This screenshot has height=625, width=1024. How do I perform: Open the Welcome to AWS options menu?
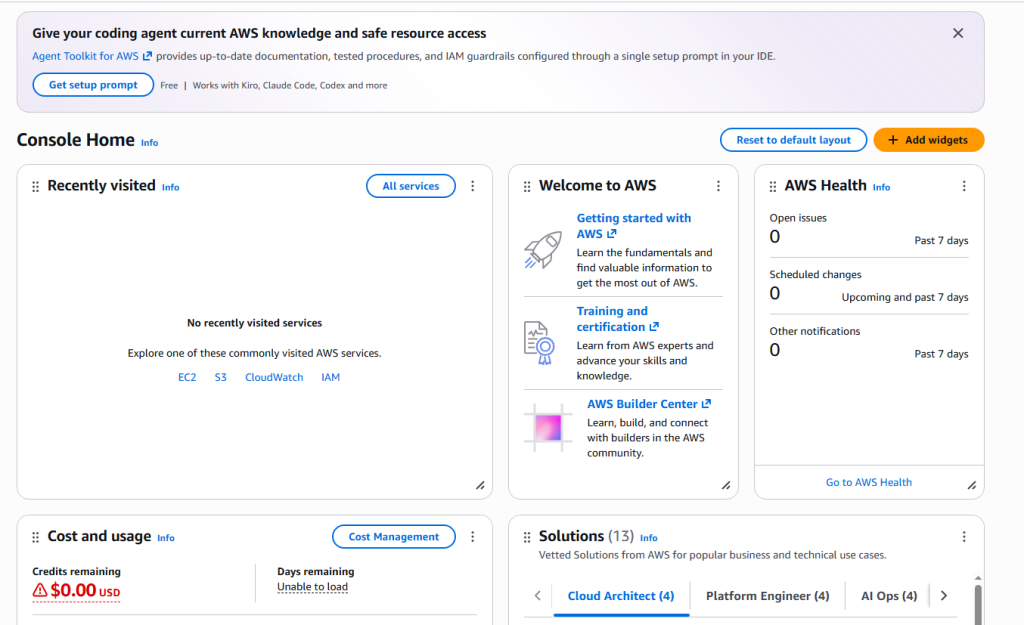(718, 186)
